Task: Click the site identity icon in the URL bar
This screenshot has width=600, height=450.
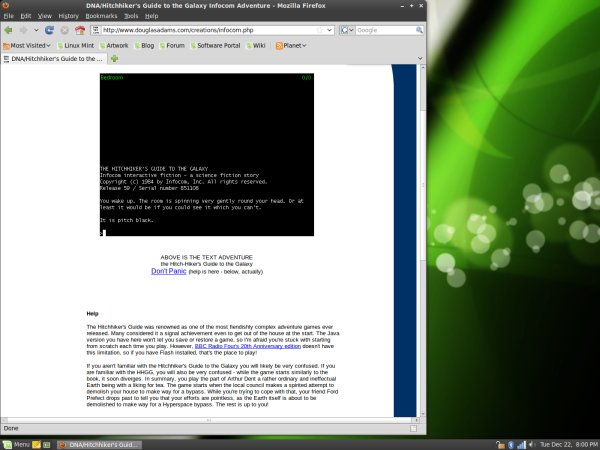Action: [96, 30]
